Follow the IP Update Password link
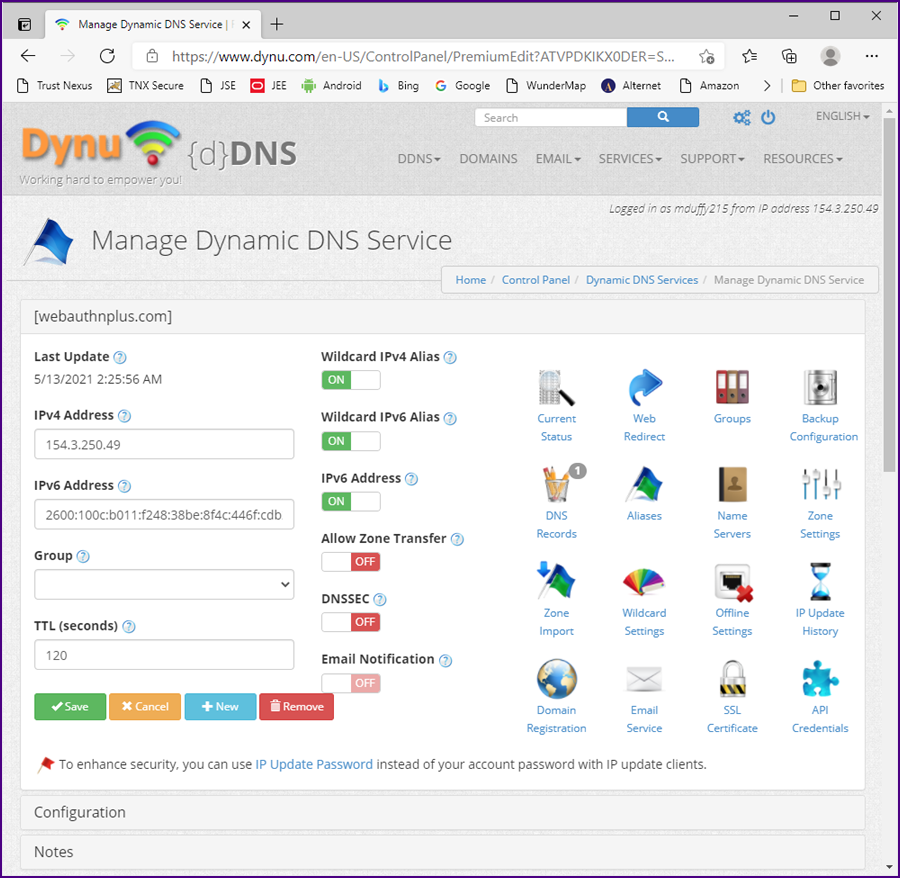The height and width of the screenshot is (878, 900). tap(314, 764)
